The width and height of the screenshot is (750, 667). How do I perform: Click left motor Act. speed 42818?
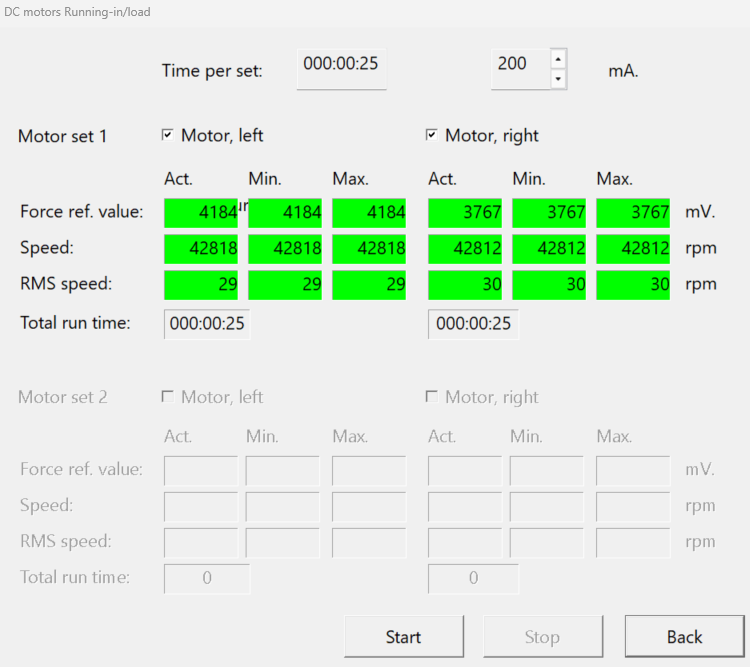(x=201, y=249)
